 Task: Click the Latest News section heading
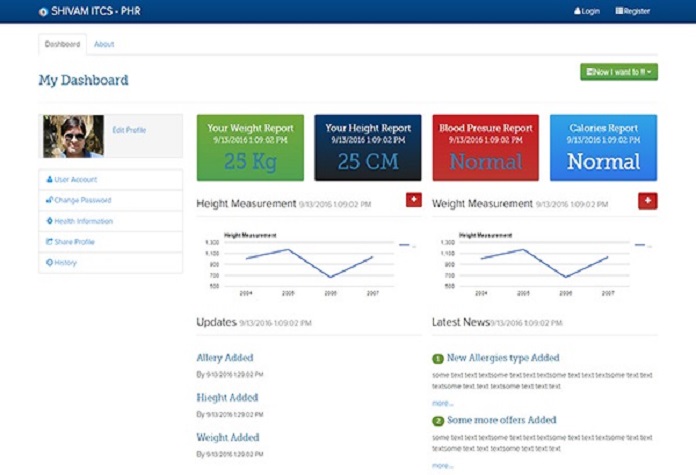tap(460, 322)
